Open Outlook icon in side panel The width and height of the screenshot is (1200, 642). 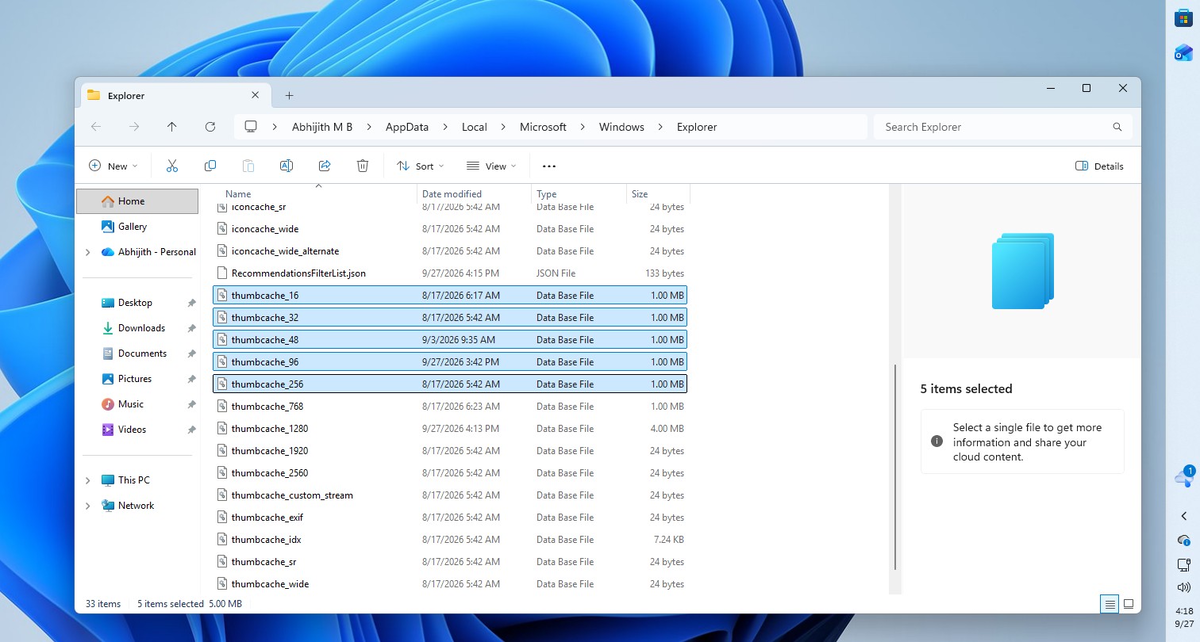(1183, 52)
